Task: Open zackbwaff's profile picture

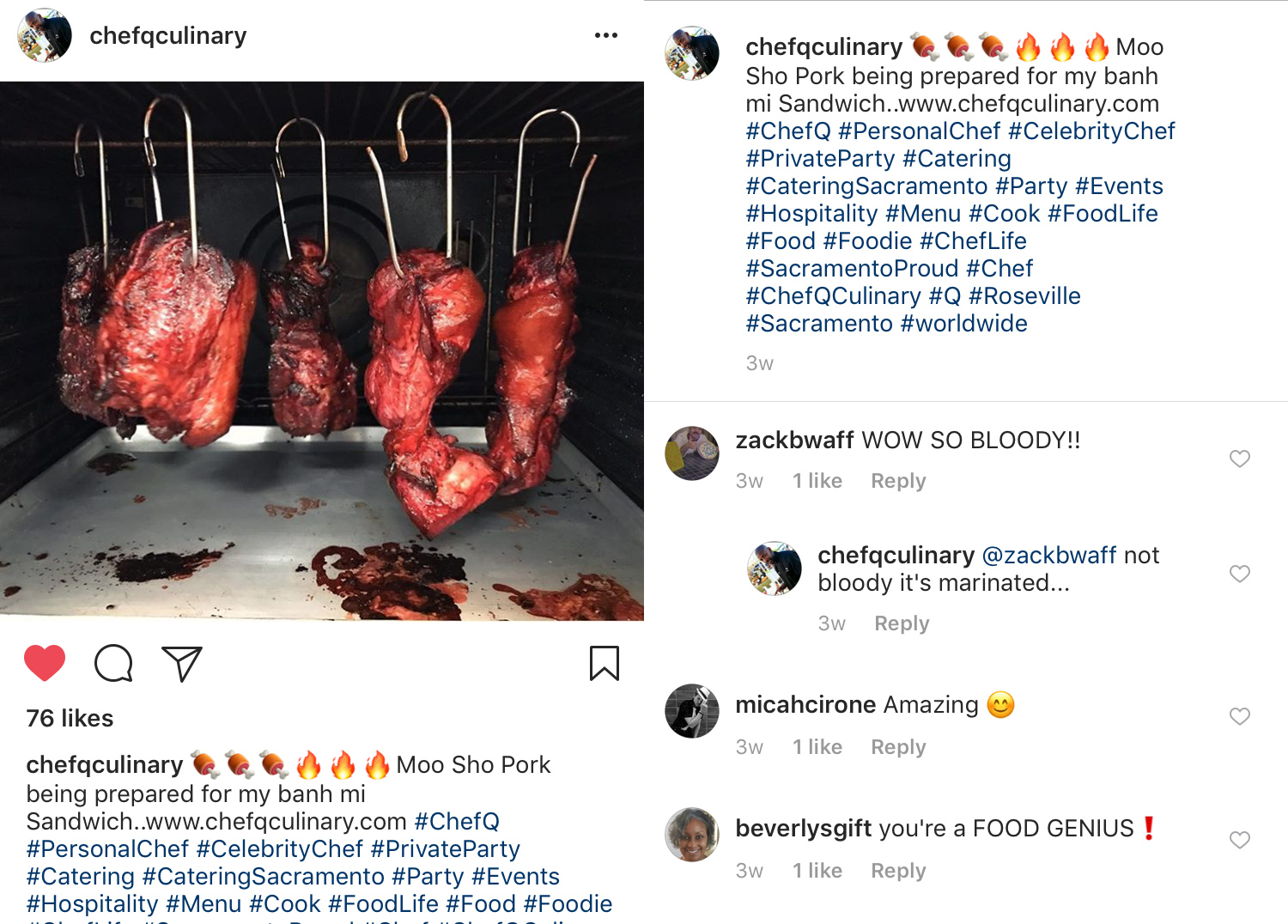Action: click(692, 453)
